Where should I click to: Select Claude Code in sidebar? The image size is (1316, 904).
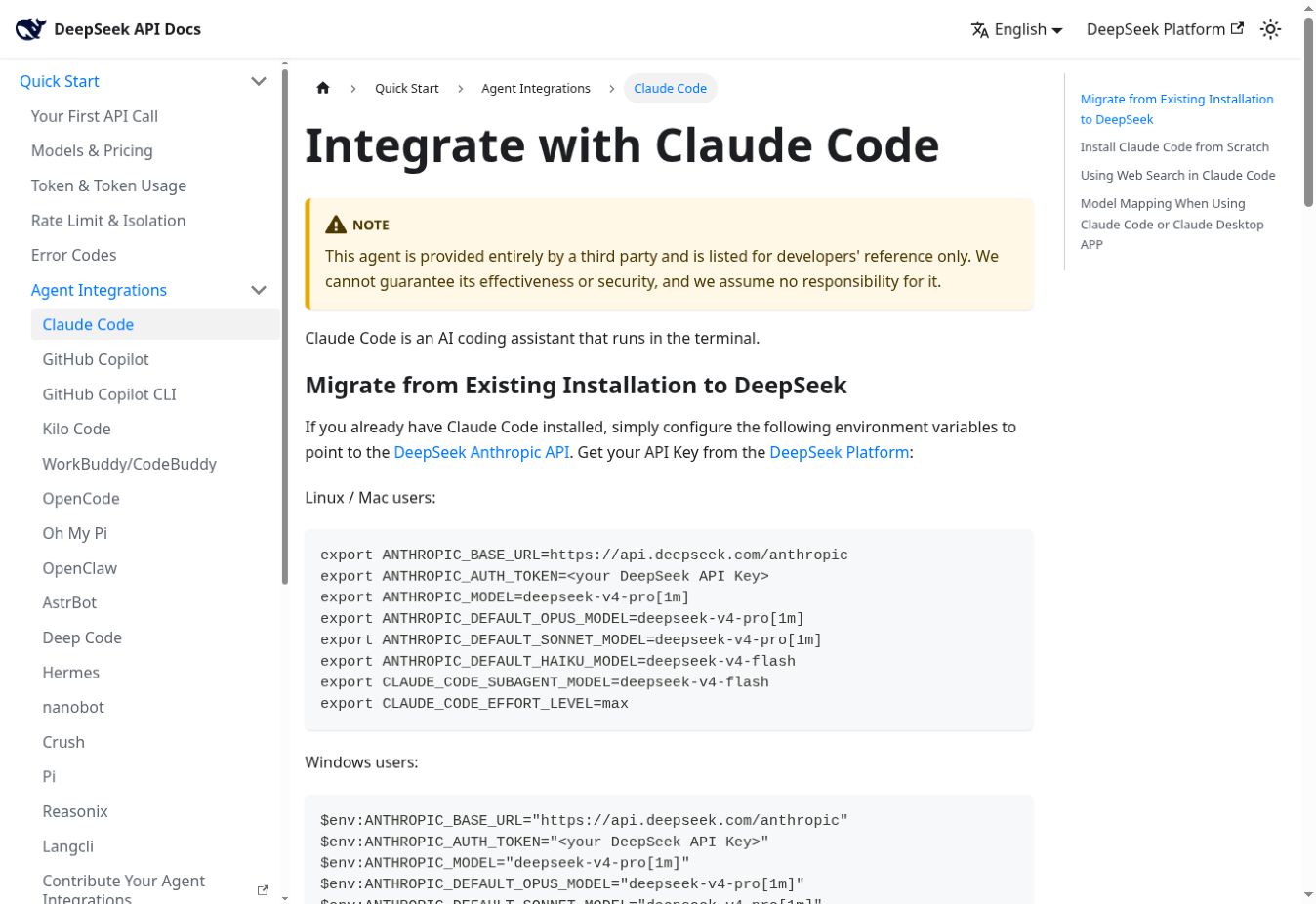pos(155,324)
